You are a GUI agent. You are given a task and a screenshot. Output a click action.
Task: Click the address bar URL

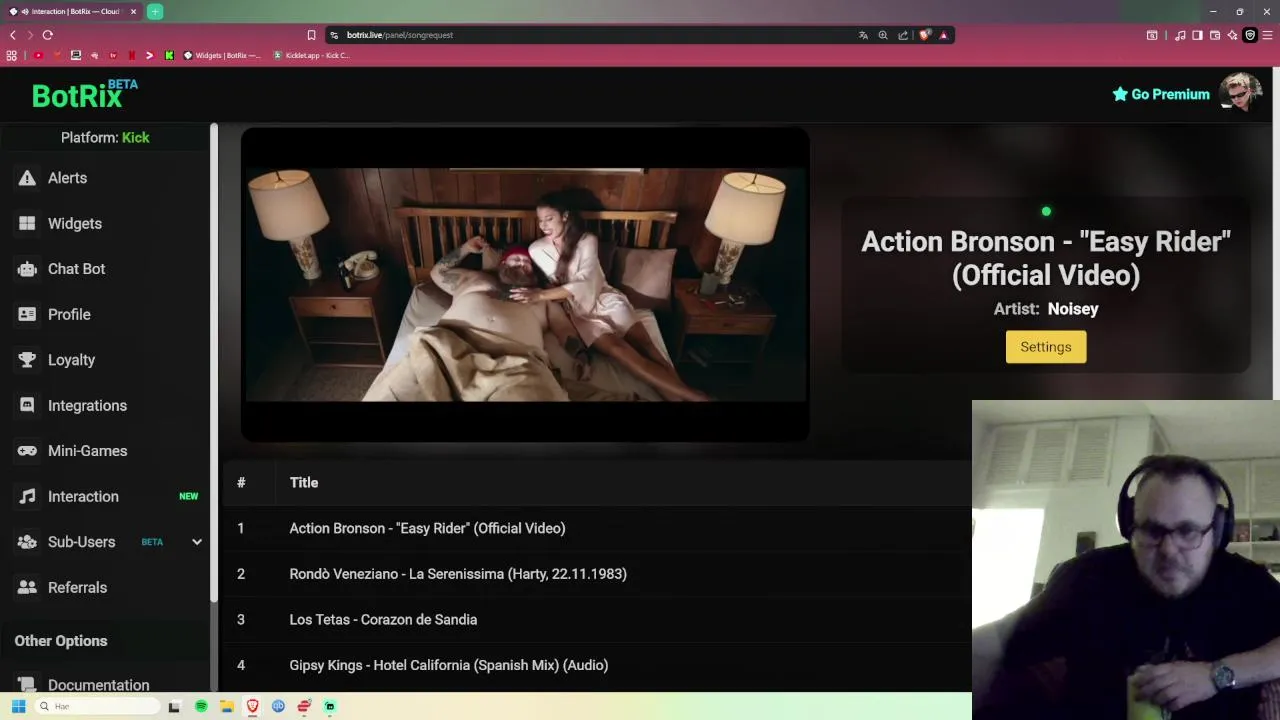point(400,35)
